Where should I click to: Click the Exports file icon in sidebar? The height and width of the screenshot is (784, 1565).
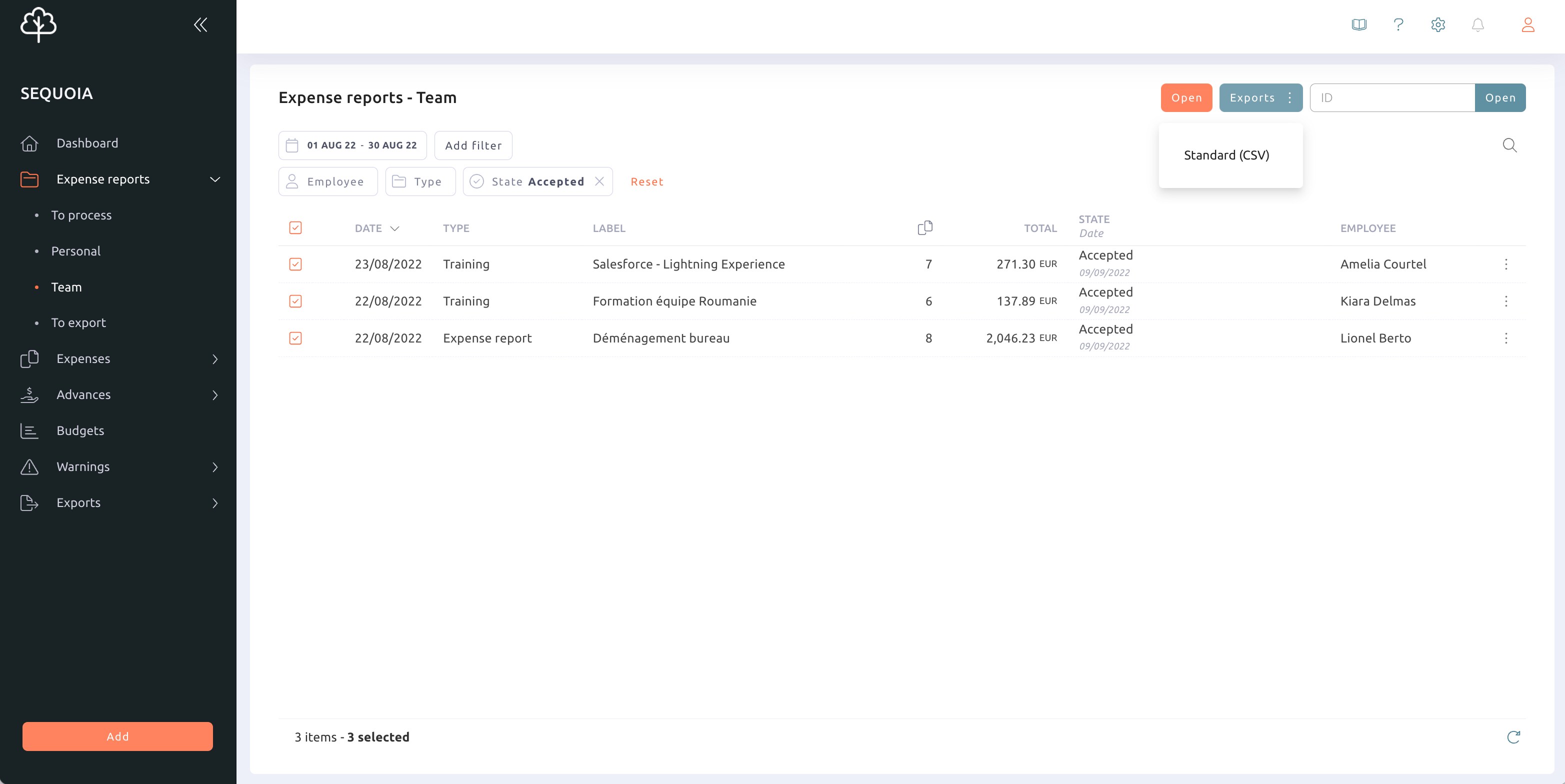click(29, 502)
